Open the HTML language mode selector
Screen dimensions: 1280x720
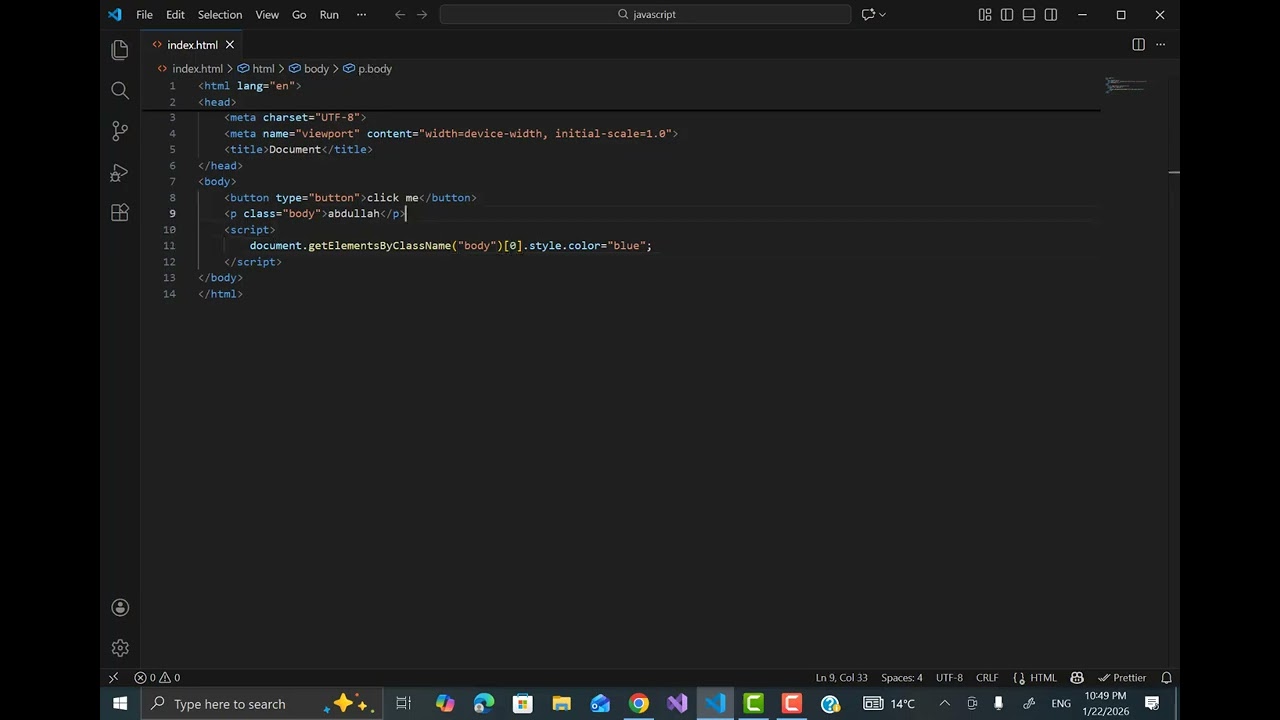point(1043,678)
